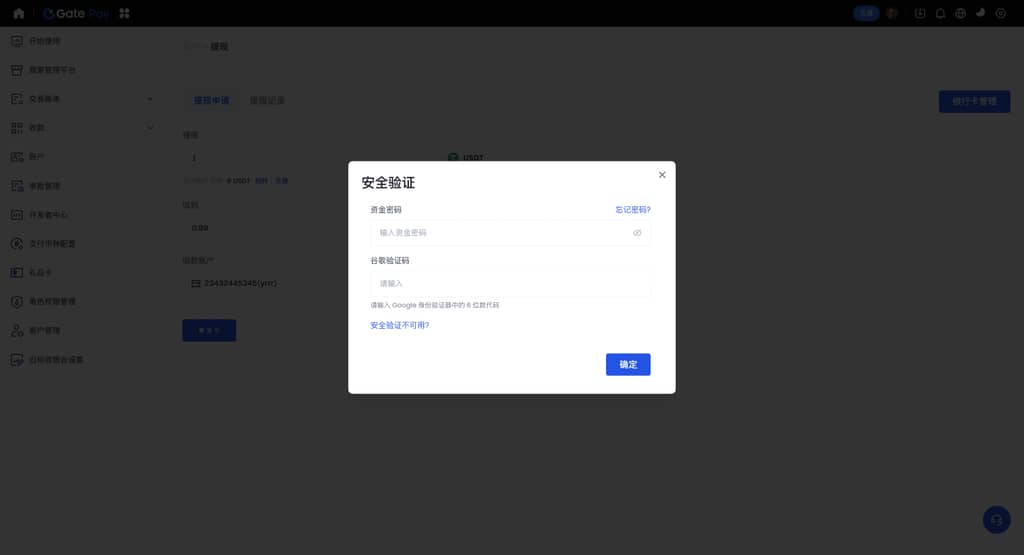Click the blue submit button below account
The image size is (1024, 555).
coord(209,330)
